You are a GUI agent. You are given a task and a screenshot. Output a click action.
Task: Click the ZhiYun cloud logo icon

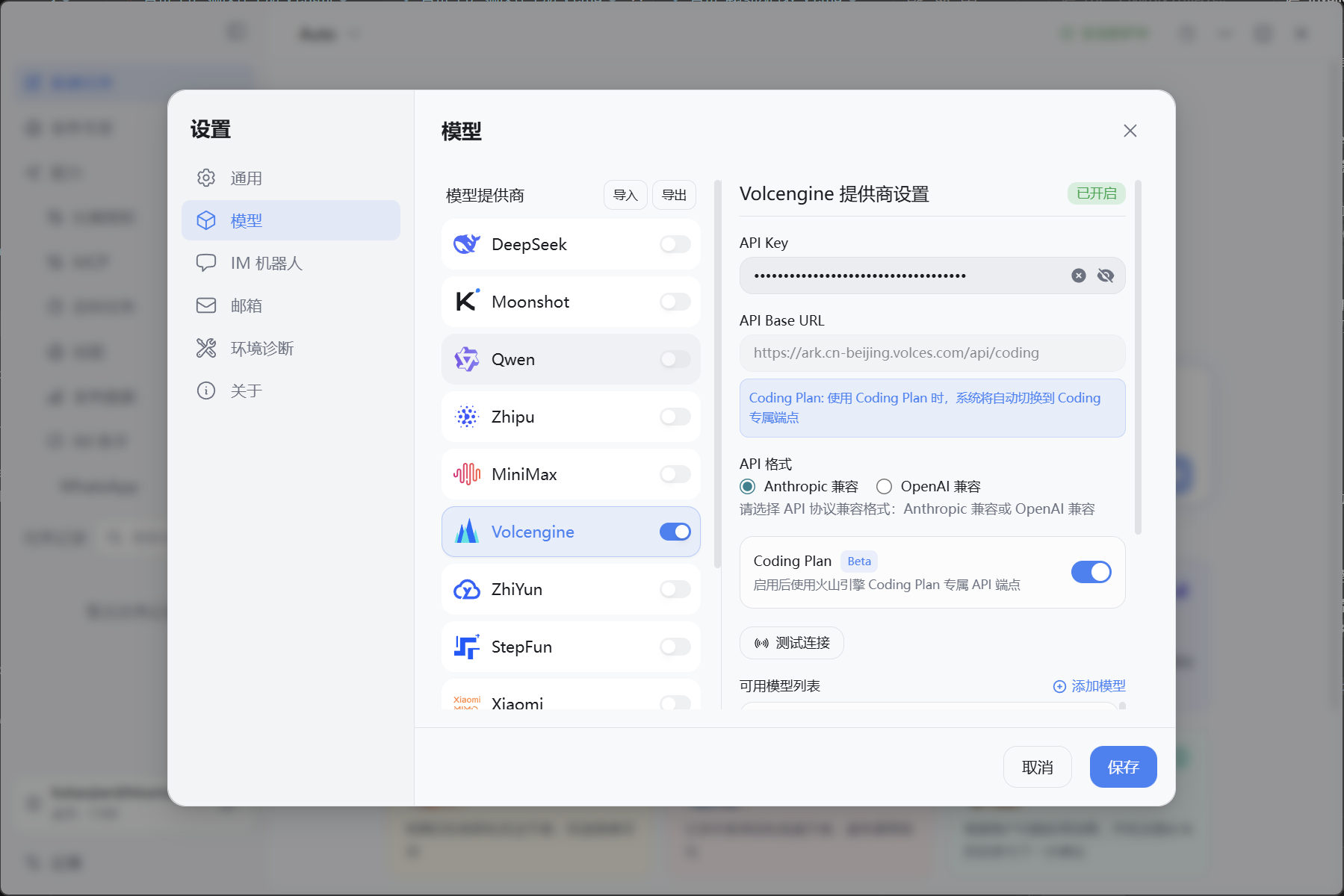(467, 589)
